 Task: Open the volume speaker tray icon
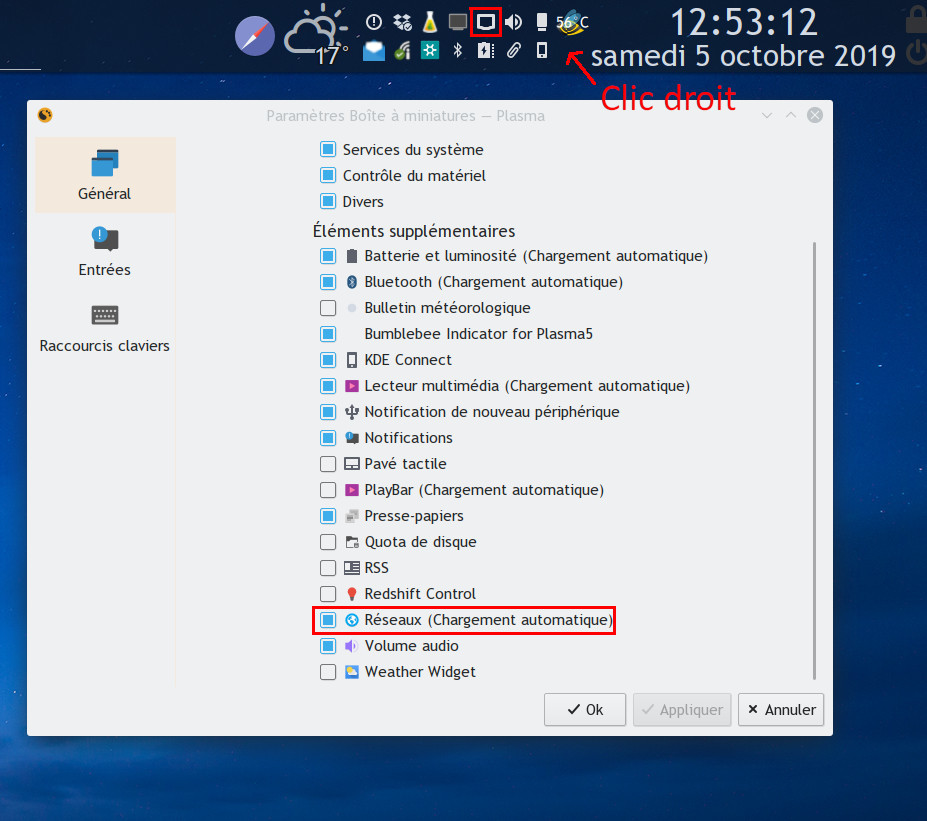(x=513, y=22)
